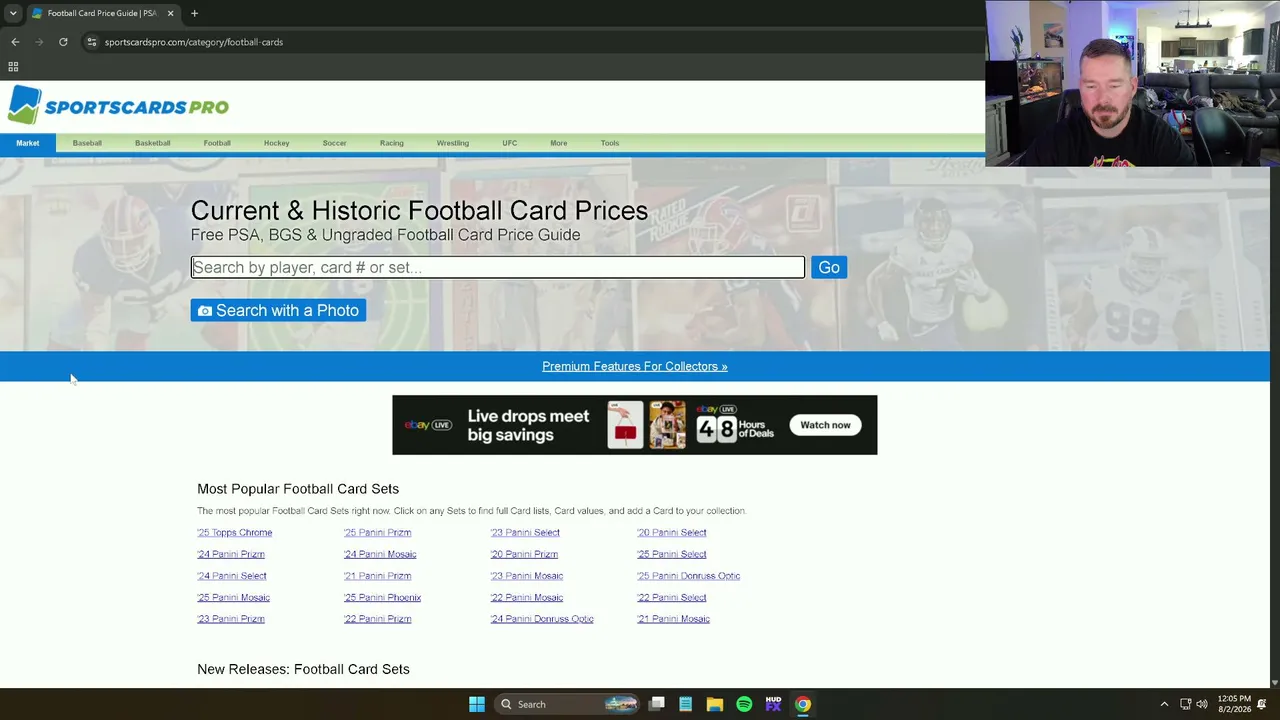Open the Football category menu

point(217,143)
